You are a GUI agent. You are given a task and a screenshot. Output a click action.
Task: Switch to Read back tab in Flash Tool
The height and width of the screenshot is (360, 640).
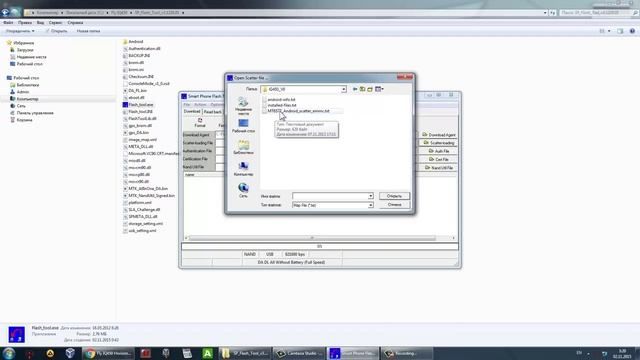click(x=213, y=112)
